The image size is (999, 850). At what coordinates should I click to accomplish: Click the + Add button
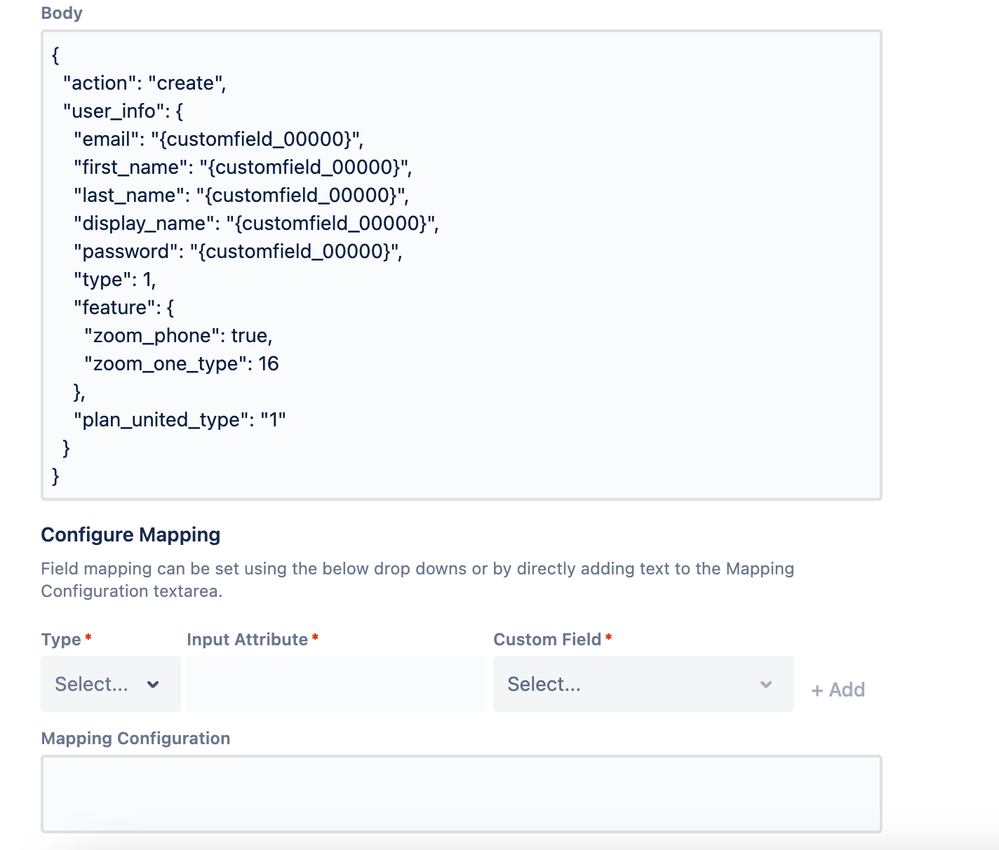838,689
